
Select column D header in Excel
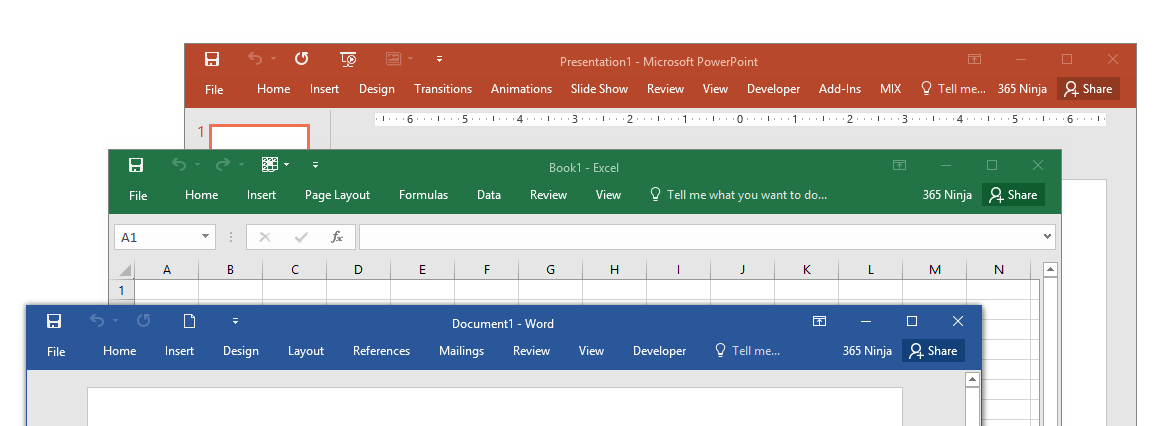coord(358,269)
